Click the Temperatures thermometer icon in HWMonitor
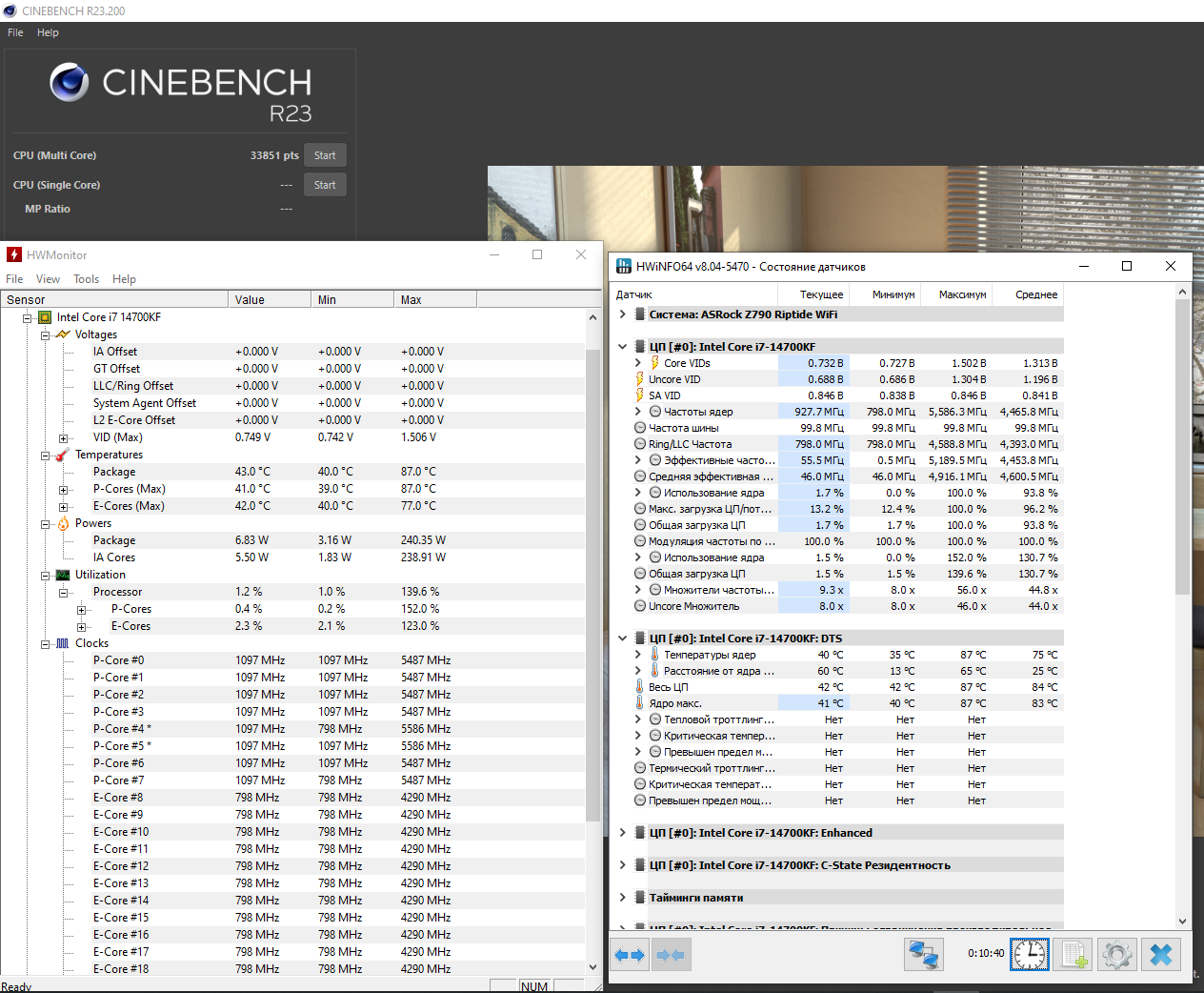The width and height of the screenshot is (1204, 993). pos(63,455)
